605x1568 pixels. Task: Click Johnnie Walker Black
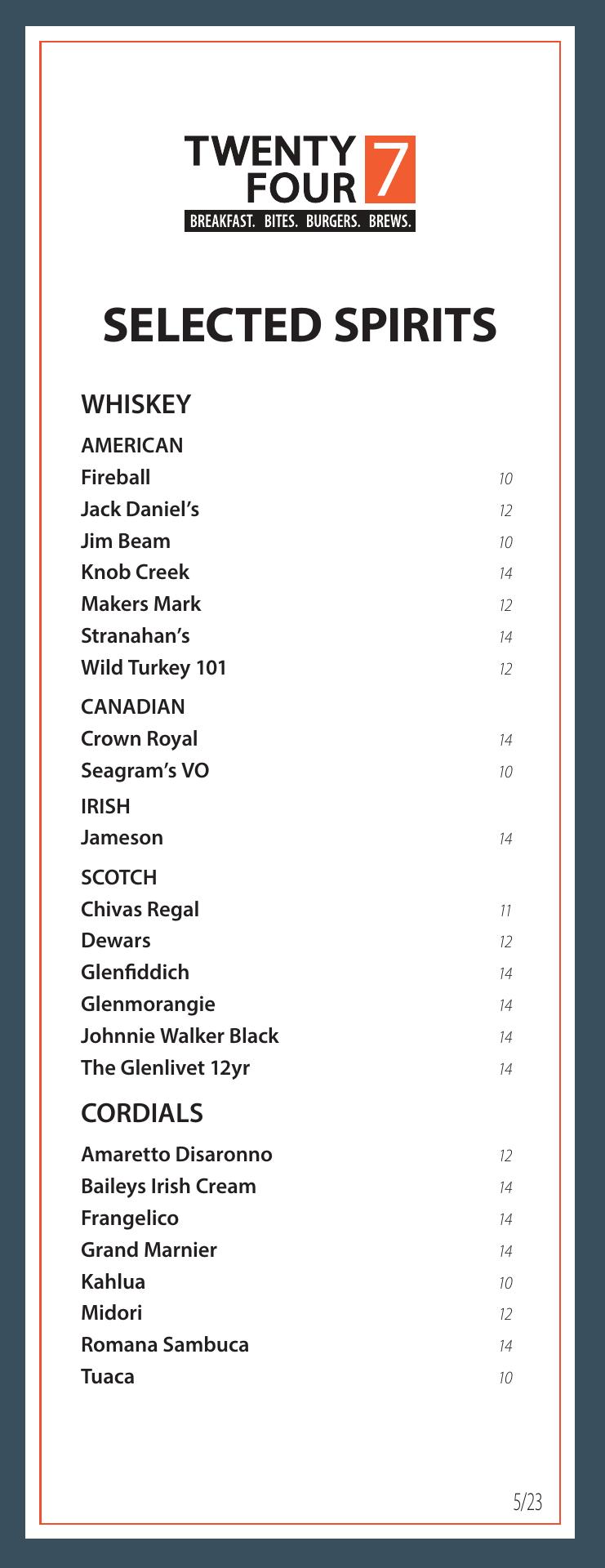(180, 1036)
